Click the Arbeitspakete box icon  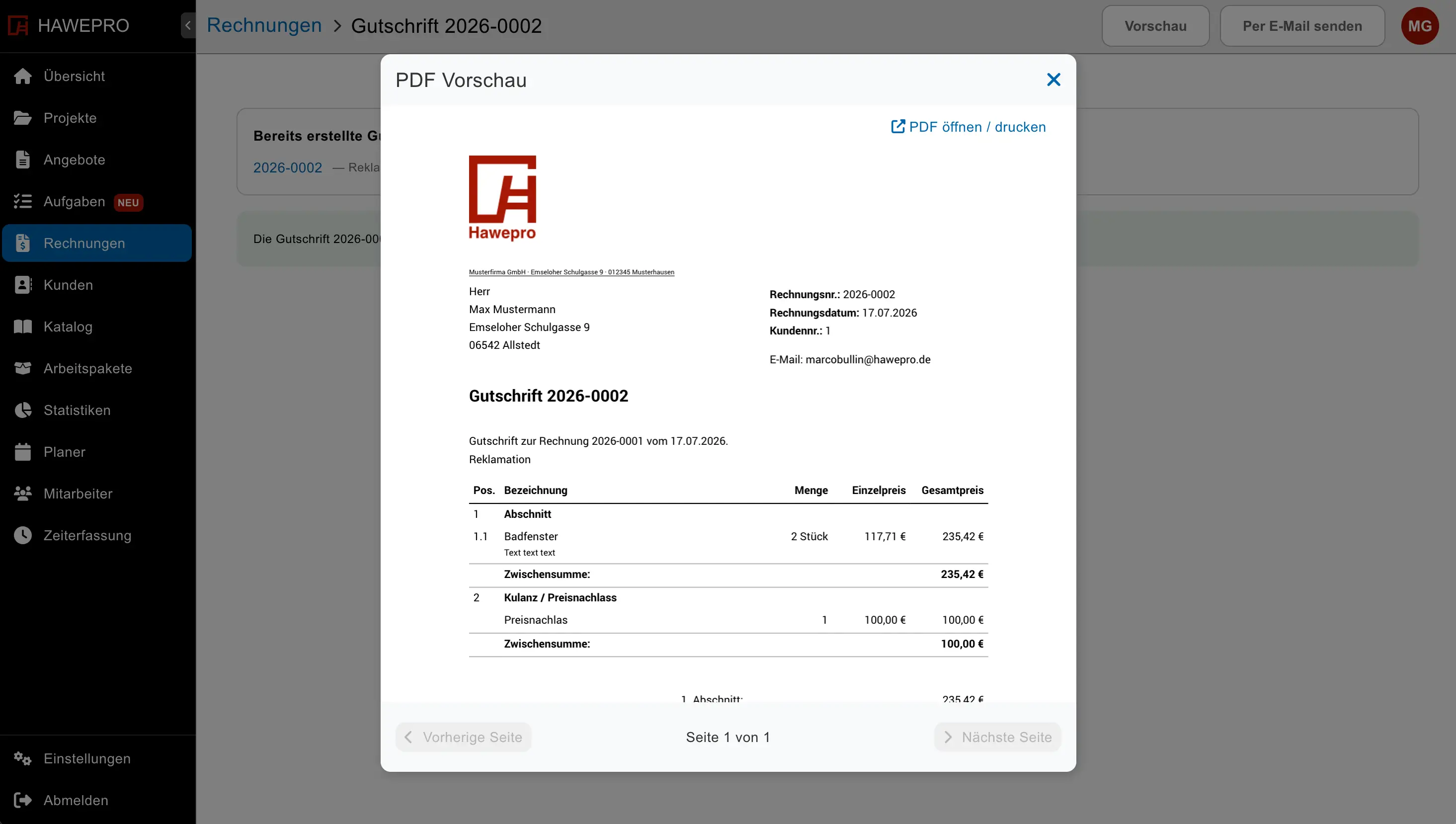coord(23,368)
